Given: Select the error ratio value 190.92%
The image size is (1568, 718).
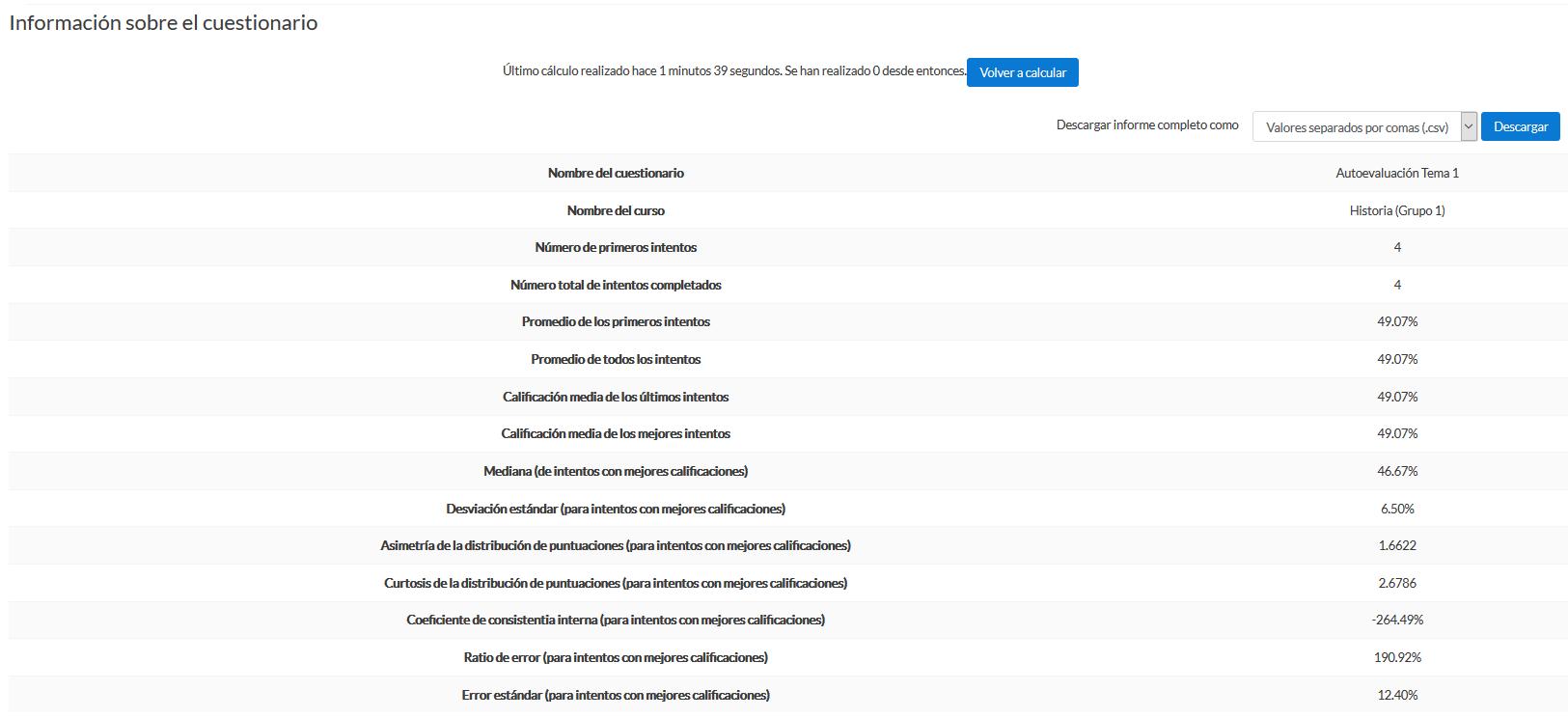Looking at the screenshot, I should click(x=1397, y=657).
